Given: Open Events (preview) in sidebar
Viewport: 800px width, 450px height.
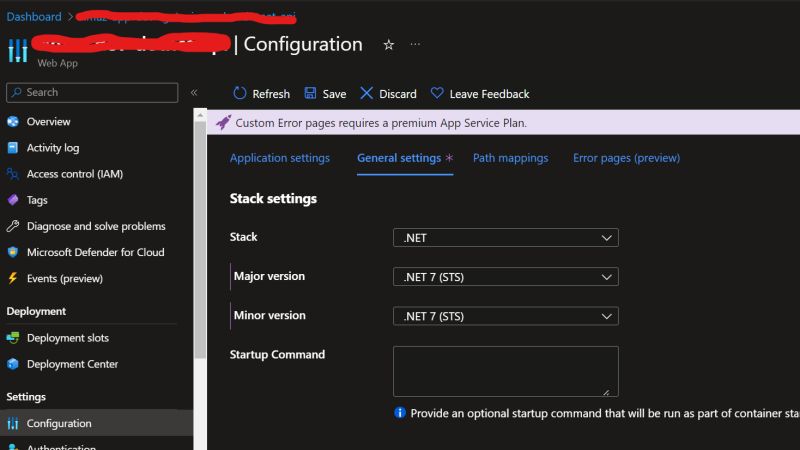Looking at the screenshot, I should pos(65,279).
